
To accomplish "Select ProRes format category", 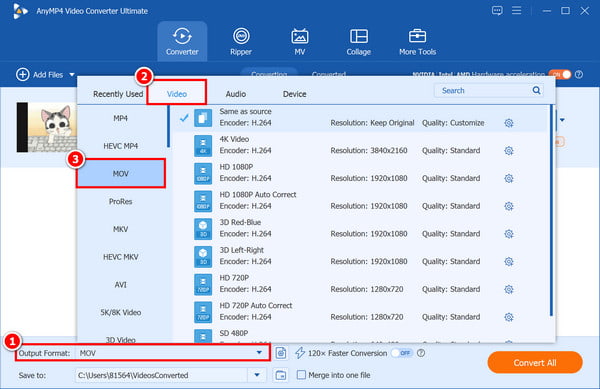I will click(x=121, y=202).
